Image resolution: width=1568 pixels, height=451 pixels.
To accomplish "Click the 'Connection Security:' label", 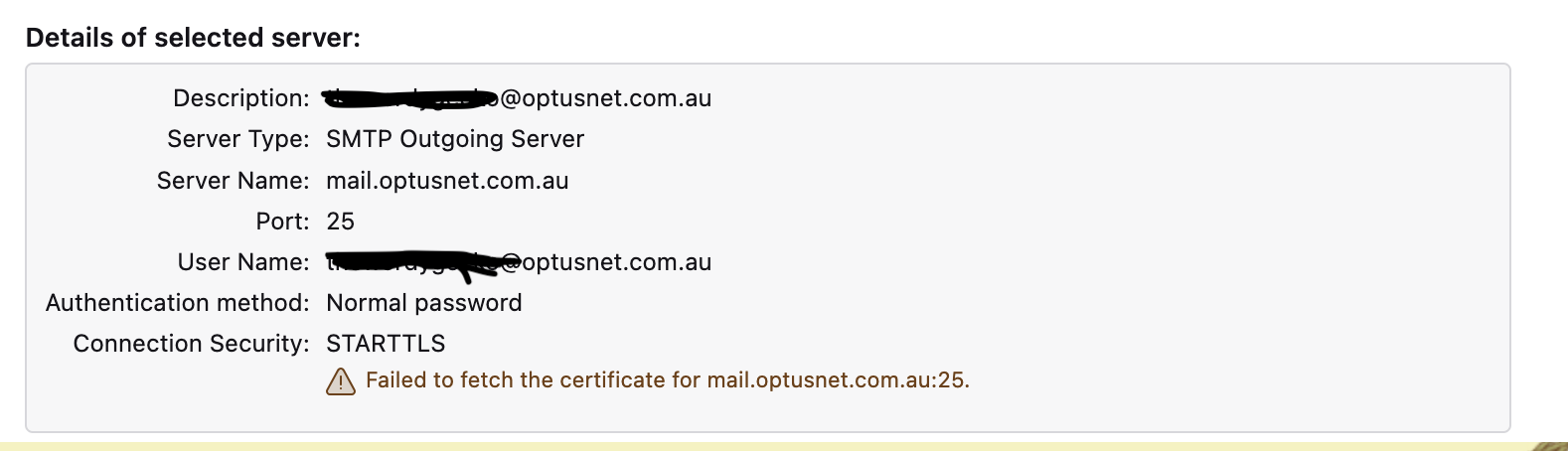I will [191, 344].
